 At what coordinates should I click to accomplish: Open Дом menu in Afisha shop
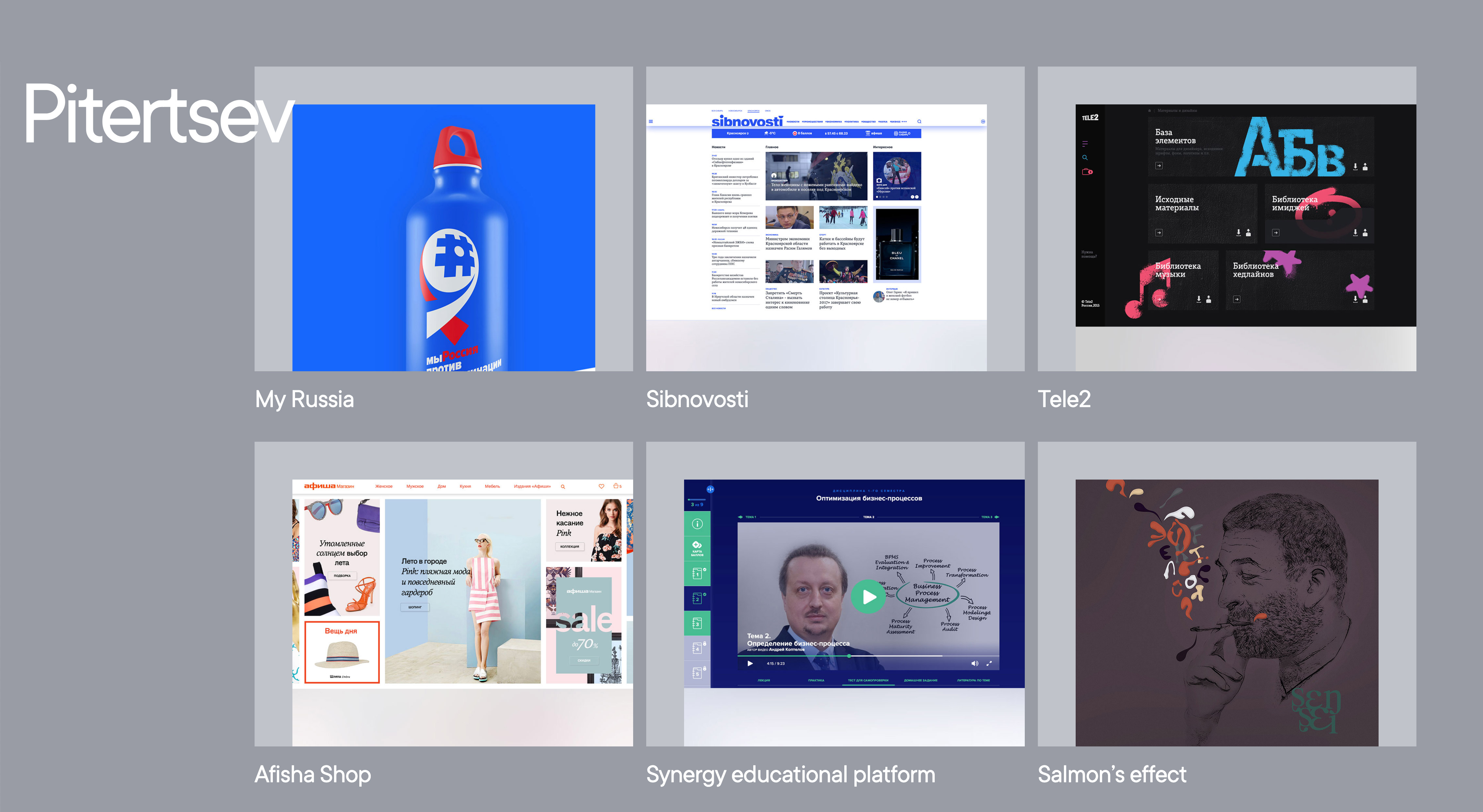coord(442,486)
